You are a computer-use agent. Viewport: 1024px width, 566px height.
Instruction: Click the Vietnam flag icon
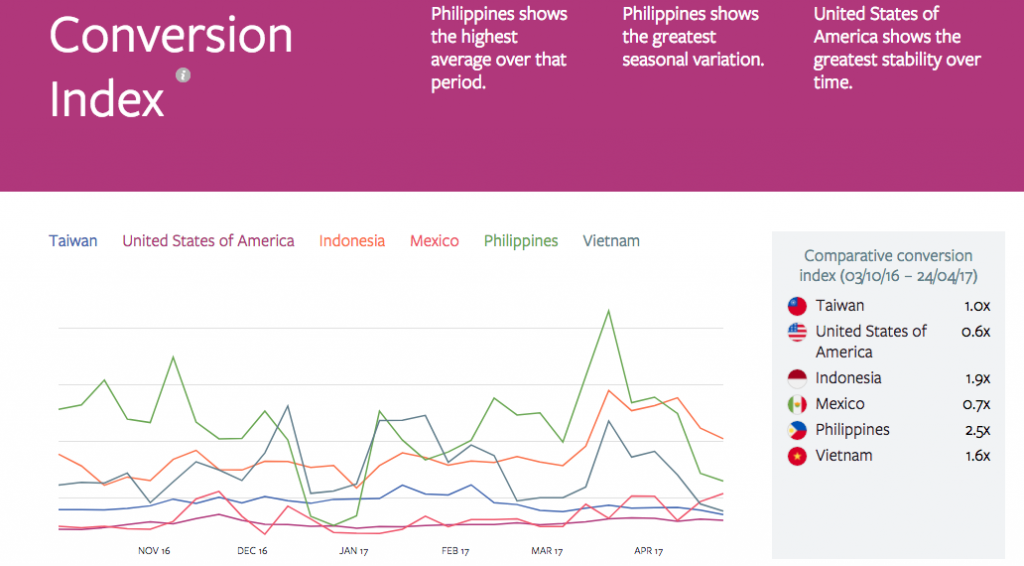[x=797, y=457]
